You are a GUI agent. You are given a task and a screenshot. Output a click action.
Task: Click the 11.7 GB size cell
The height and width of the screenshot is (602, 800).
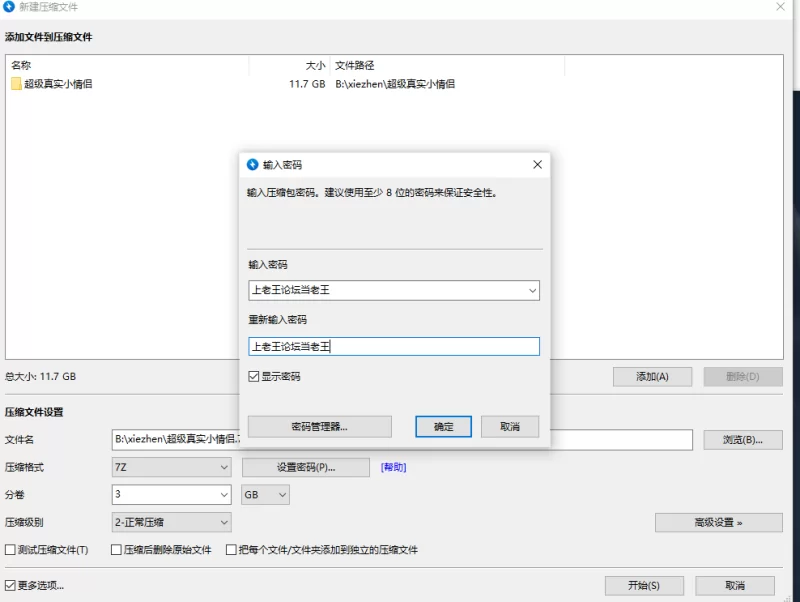pos(307,84)
